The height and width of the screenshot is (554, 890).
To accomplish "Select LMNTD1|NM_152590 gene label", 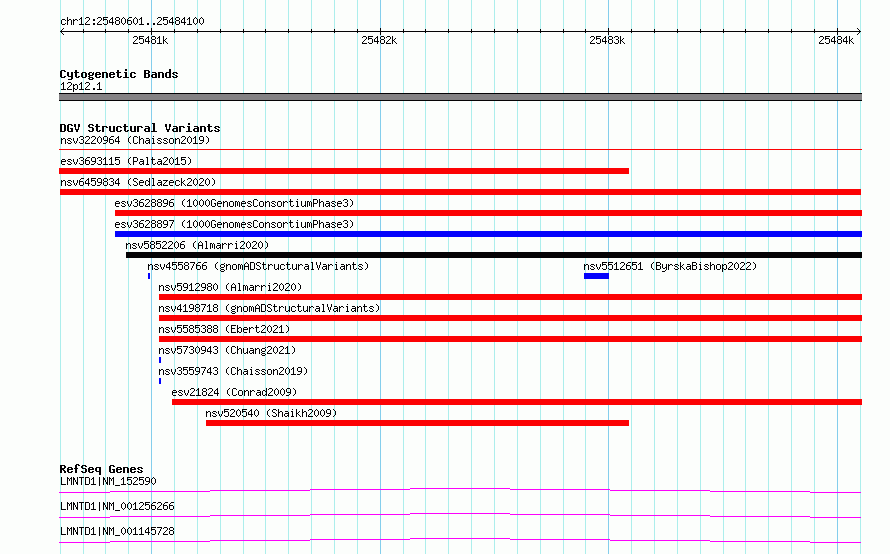I will click(108, 481).
